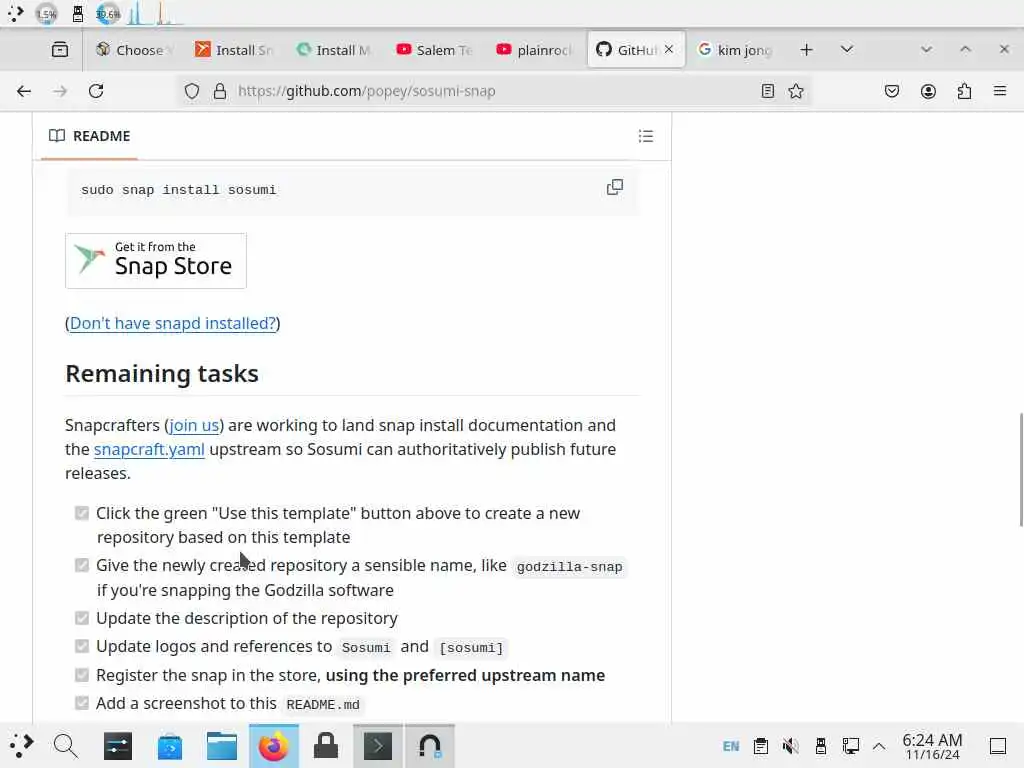Open removable USB device tray icon
The width and height of the screenshot is (1024, 768).
[x=820, y=746]
